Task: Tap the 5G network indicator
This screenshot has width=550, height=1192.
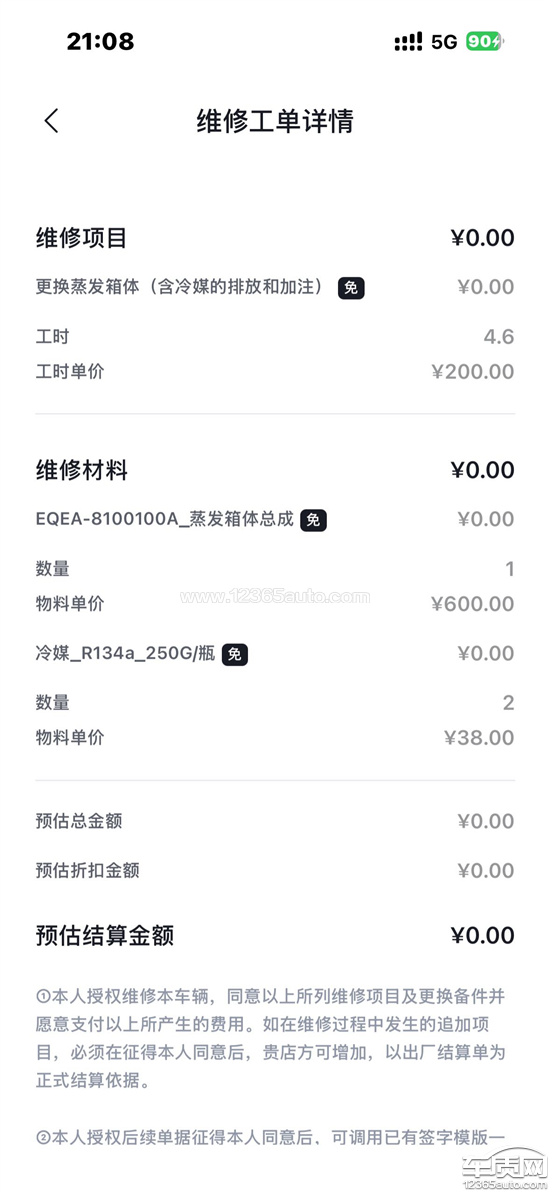Action: 444,42
